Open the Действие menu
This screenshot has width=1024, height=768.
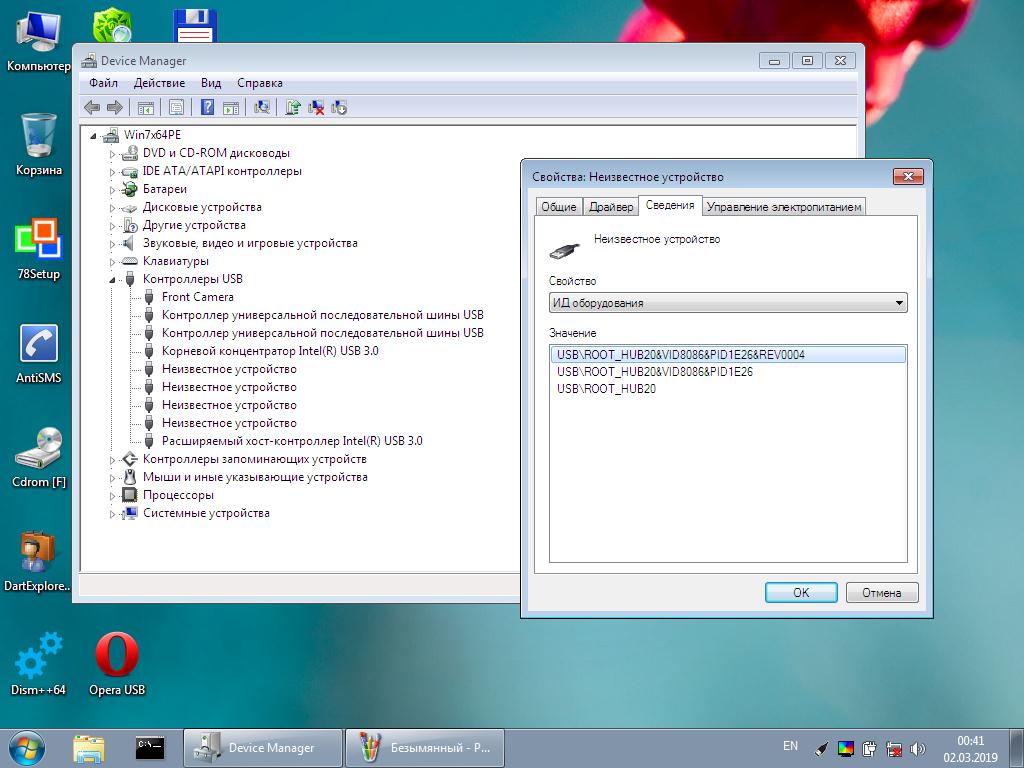159,83
